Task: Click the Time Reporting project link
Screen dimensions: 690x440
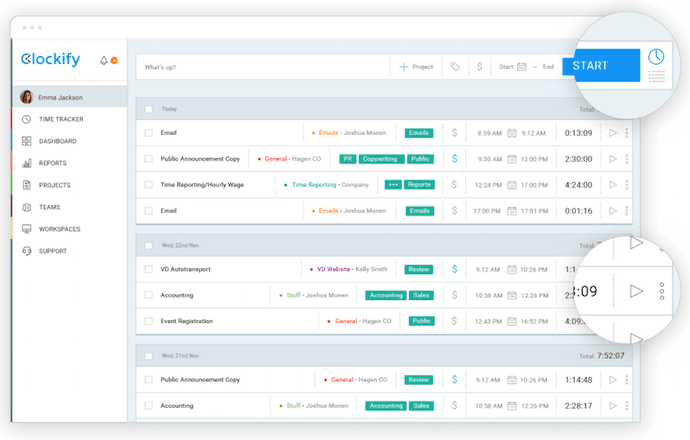Action: (314, 185)
